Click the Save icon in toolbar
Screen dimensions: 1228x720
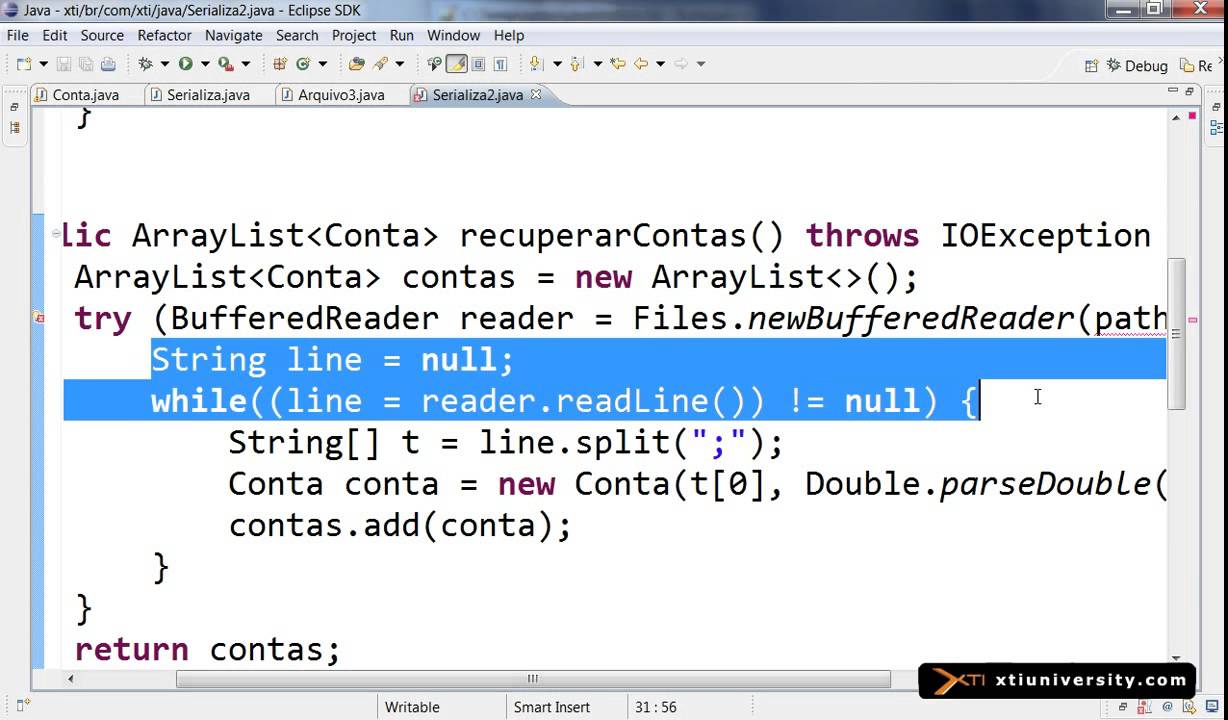64,64
